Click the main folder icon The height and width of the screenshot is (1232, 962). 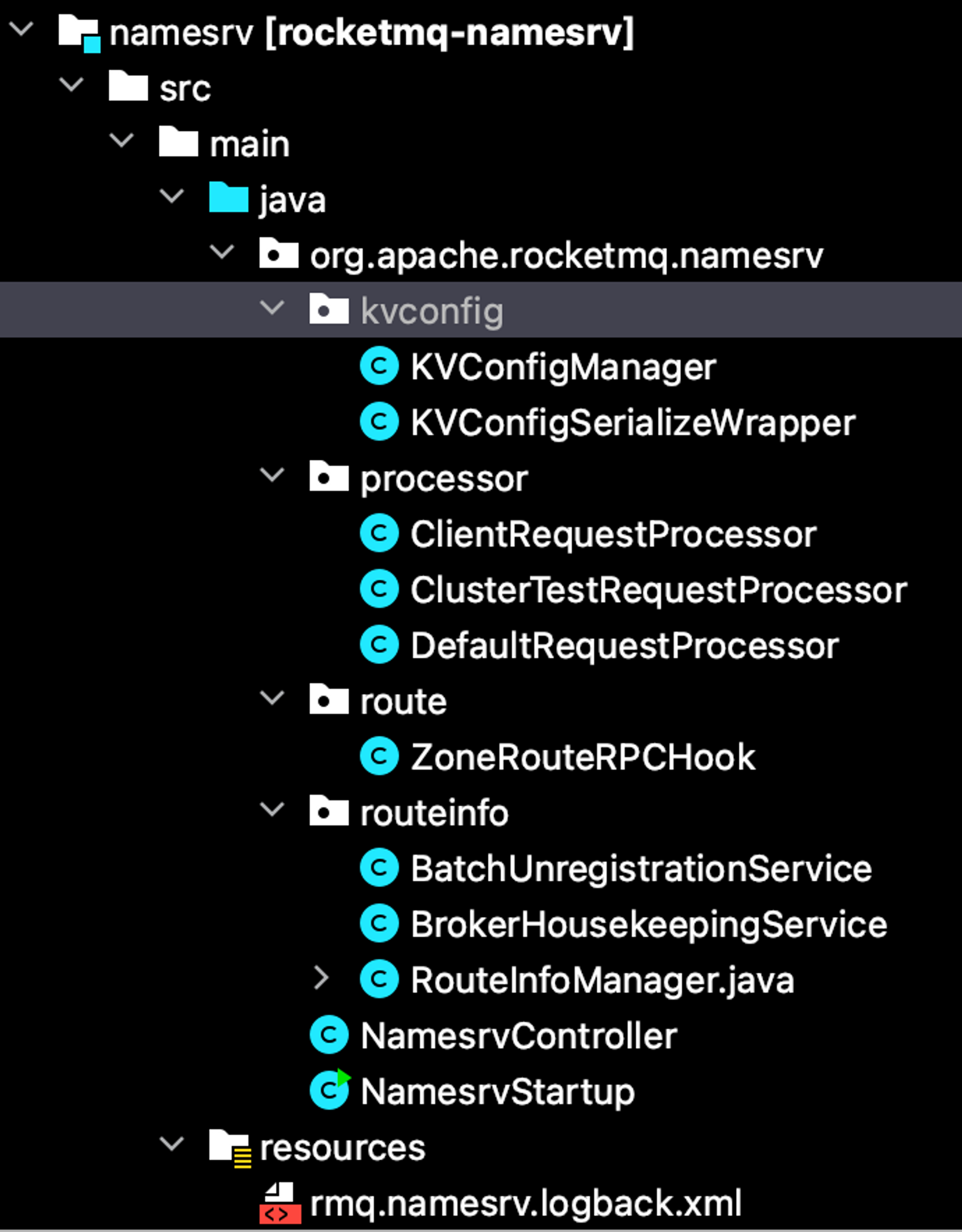pos(178,141)
